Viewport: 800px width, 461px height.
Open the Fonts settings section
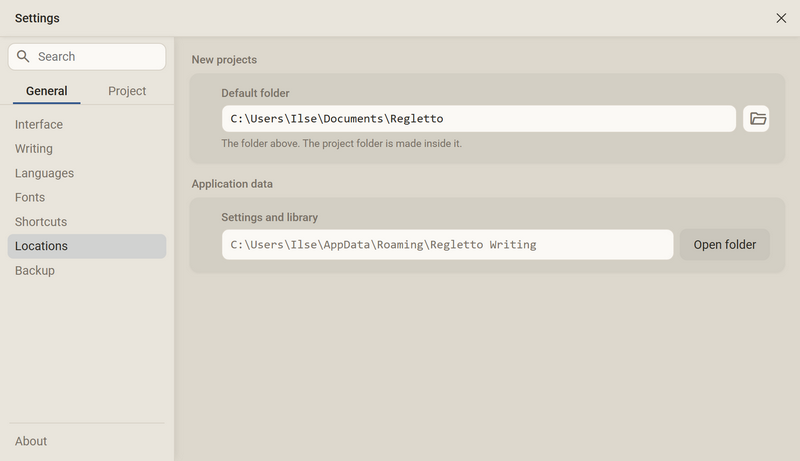87,197
